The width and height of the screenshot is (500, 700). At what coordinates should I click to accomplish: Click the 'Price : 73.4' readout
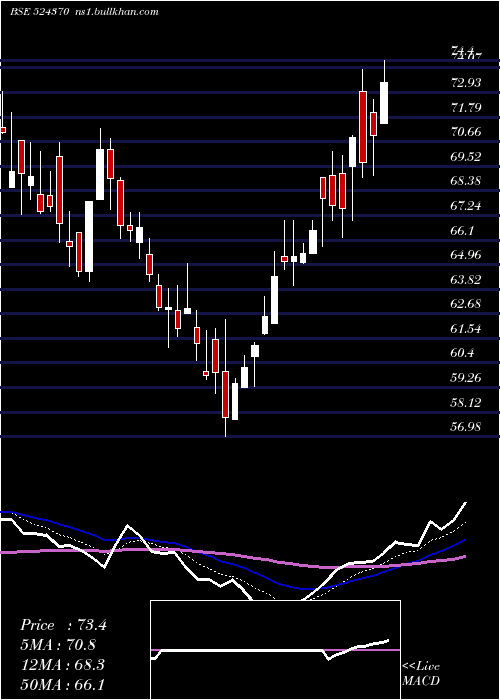coord(63,625)
